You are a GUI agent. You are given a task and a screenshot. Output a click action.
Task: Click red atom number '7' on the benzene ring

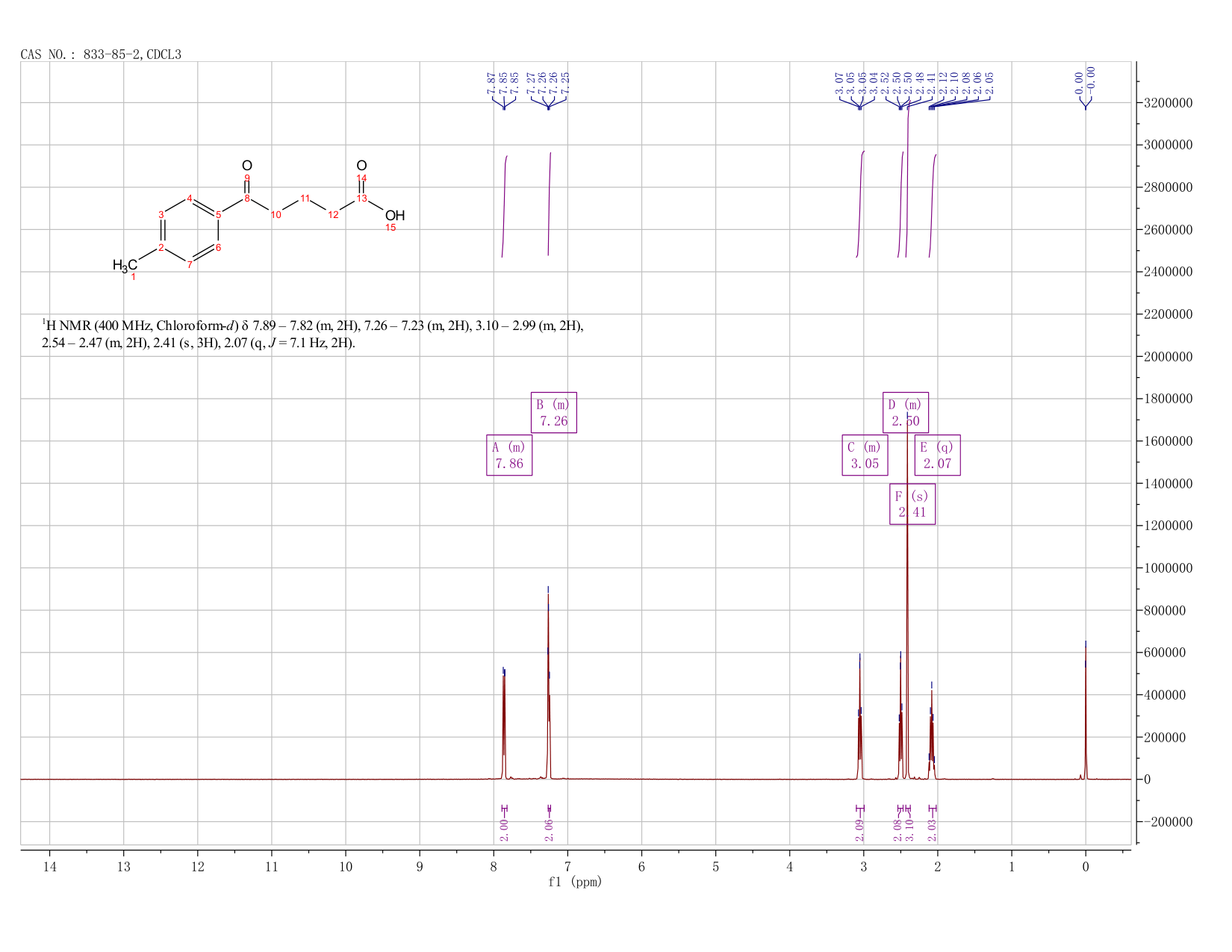click(190, 264)
